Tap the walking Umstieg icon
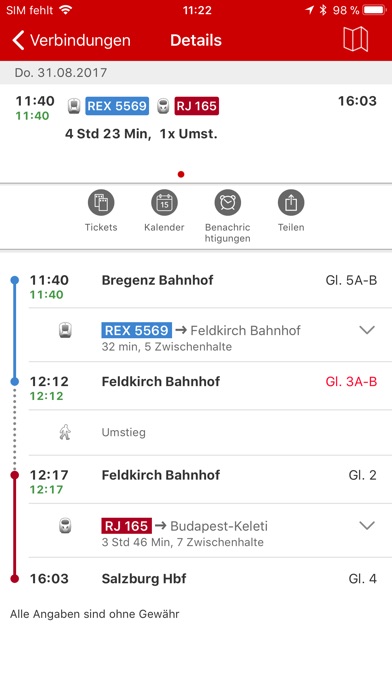This screenshot has height=696, width=392. click(65, 432)
